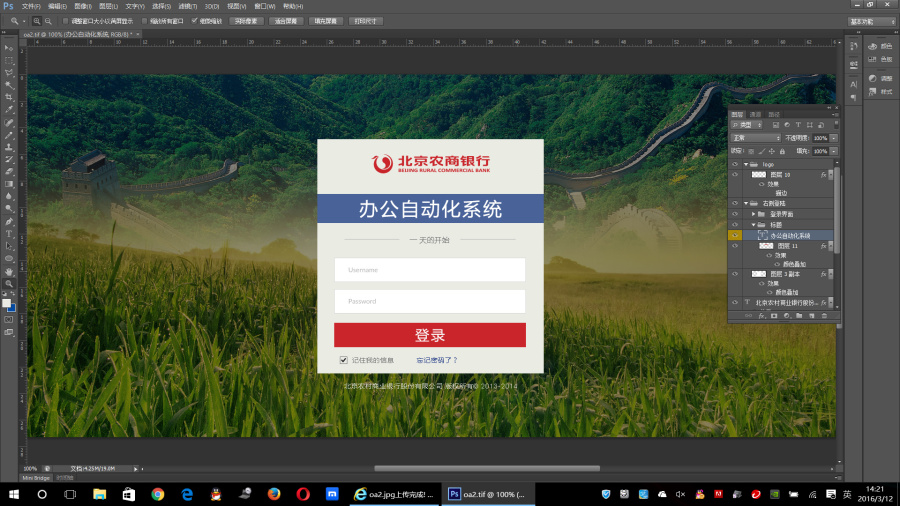Click the zoom in magnifier in options bar
Screen dimensions: 900x506
click(x=37, y=21)
